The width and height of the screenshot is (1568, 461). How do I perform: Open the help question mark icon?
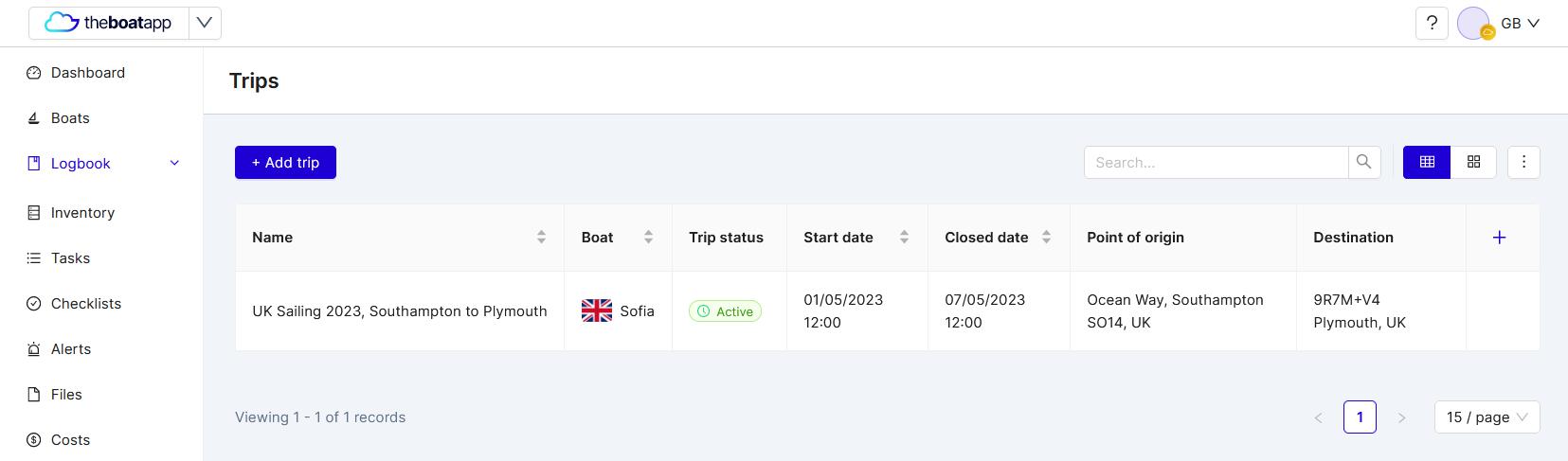click(1432, 23)
